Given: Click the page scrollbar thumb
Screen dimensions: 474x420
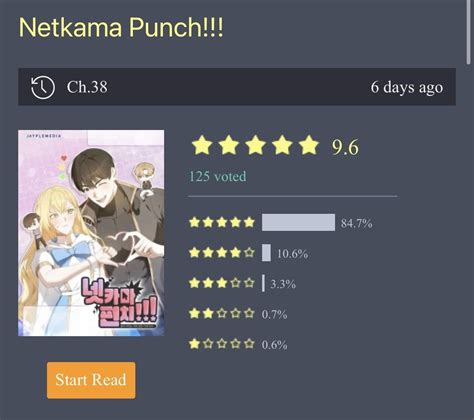Looking at the screenshot, I should [468, 32].
